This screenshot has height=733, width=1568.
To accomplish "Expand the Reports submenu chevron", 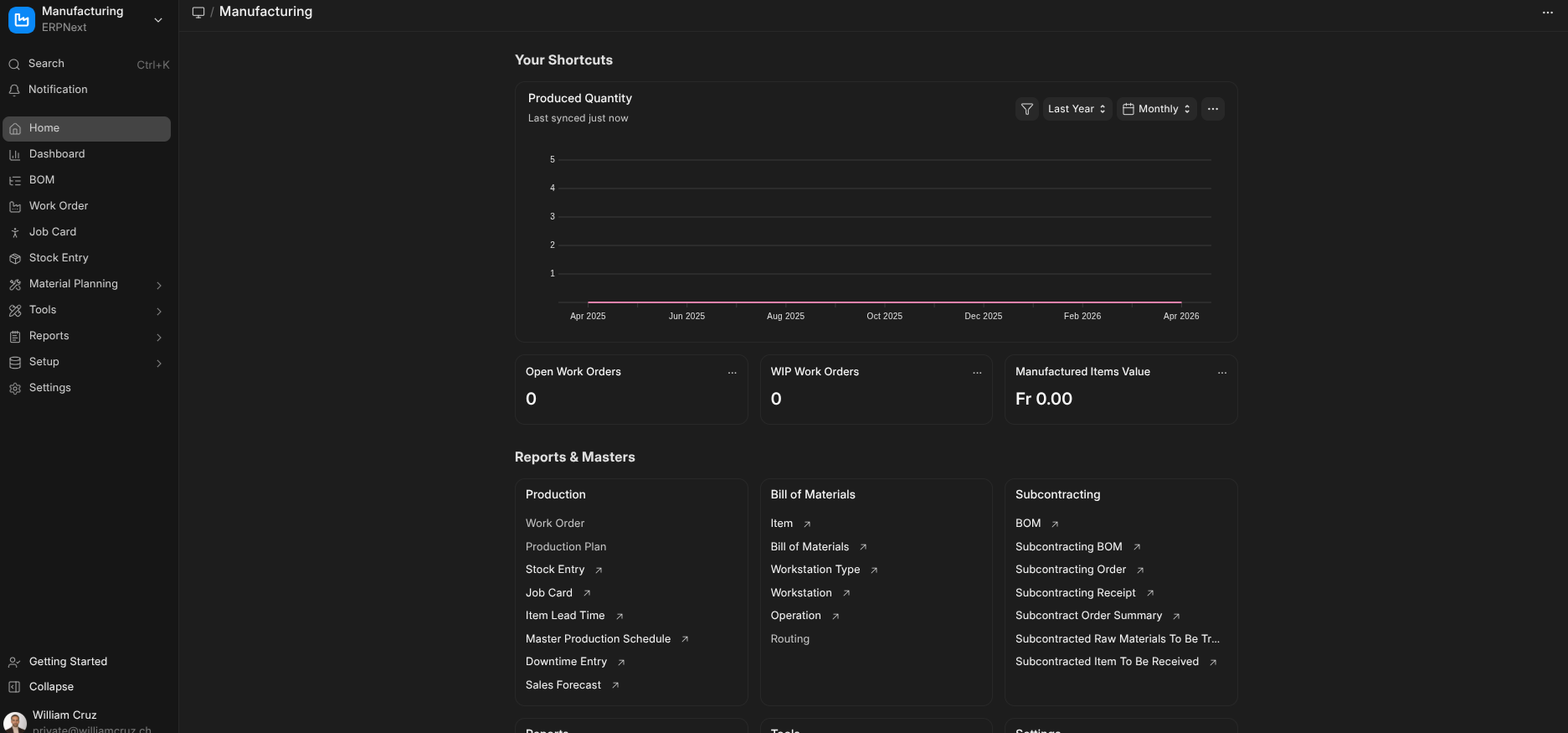I will point(159,338).
